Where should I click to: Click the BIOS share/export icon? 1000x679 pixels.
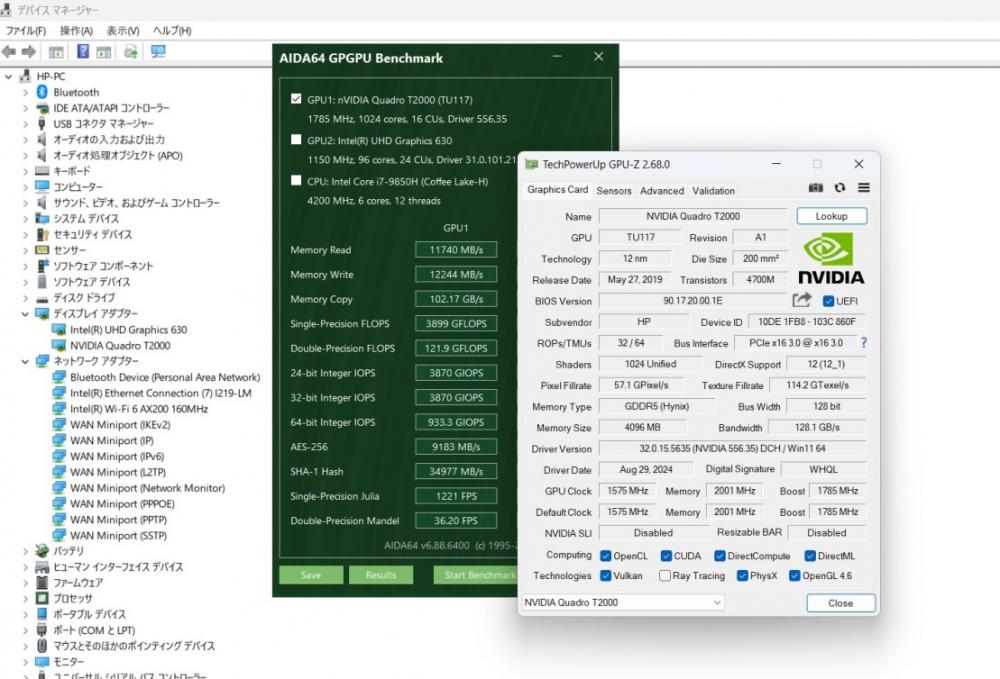pyautogui.click(x=802, y=300)
